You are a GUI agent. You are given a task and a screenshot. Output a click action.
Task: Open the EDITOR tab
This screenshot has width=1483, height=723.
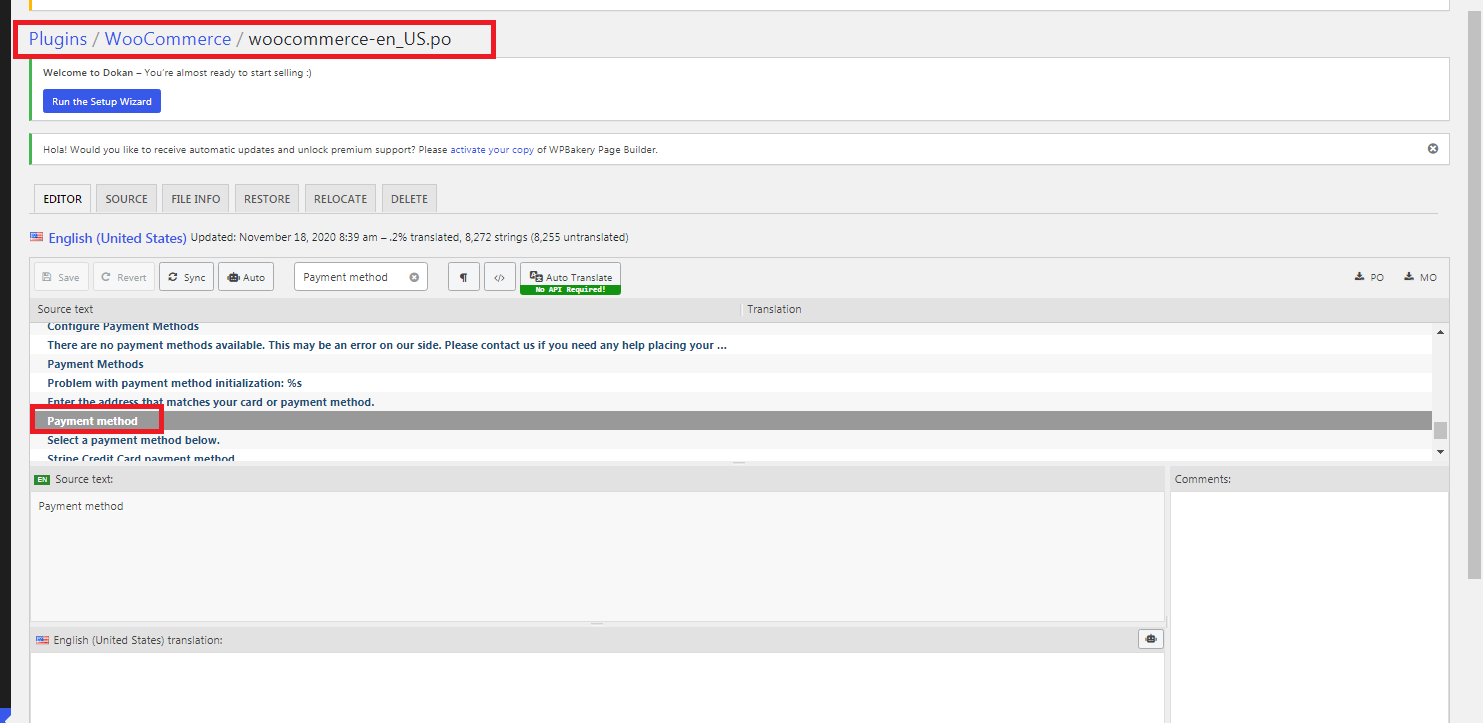click(63, 198)
